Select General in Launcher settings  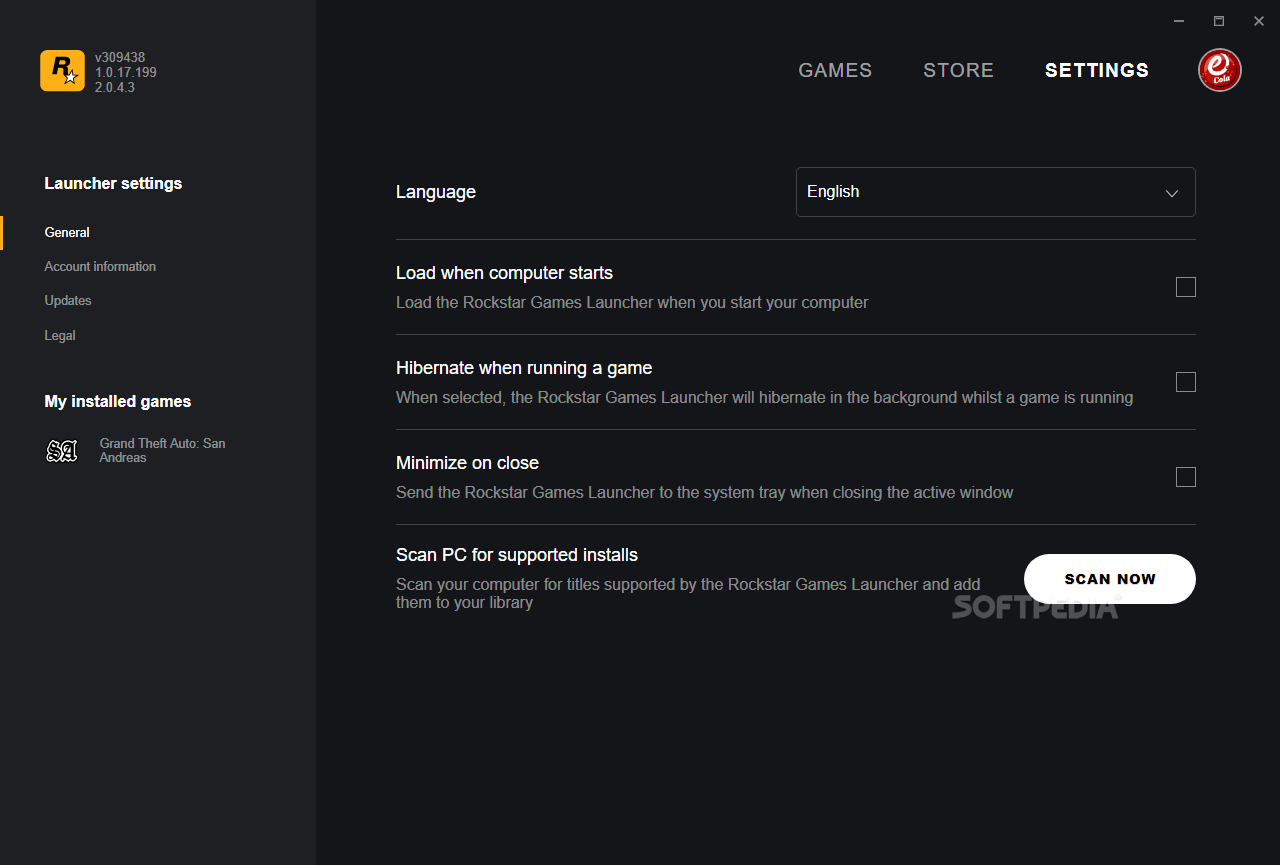pos(67,232)
